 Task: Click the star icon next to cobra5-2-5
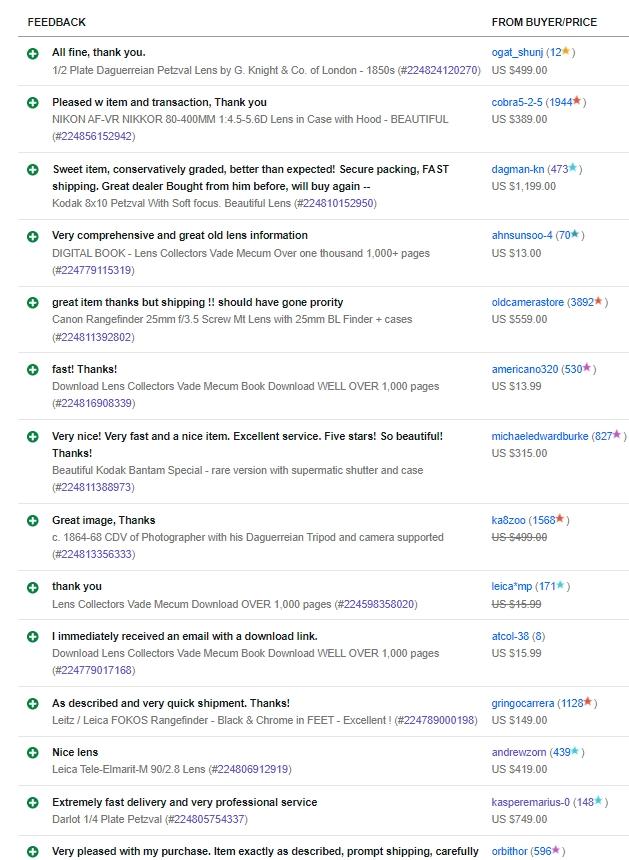578,102
